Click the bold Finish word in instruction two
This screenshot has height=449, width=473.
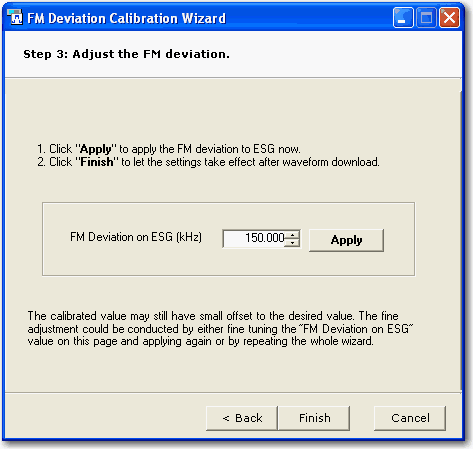[x=97, y=162]
